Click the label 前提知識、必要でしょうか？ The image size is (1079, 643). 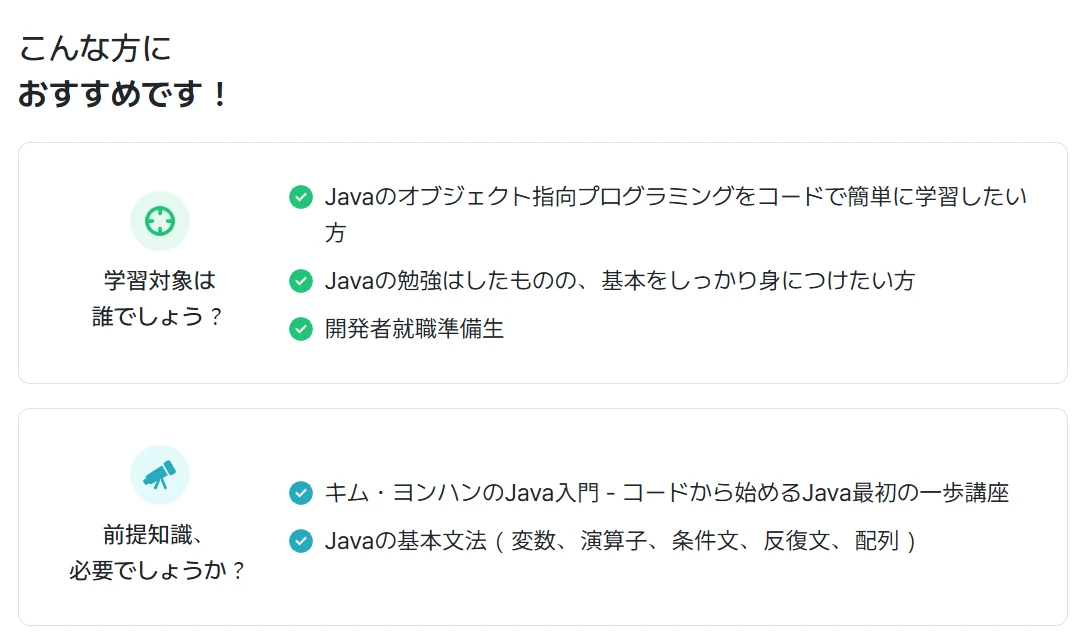pyautogui.click(x=160, y=552)
